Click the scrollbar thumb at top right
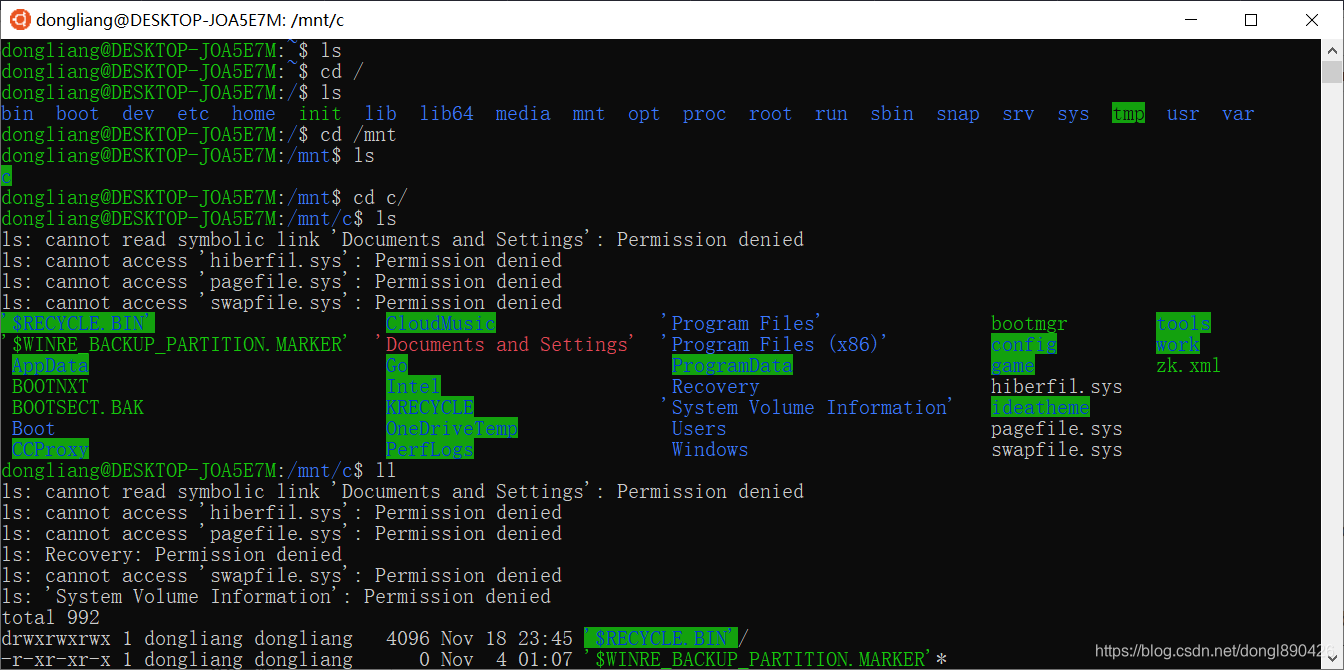1344x670 pixels. (x=1334, y=70)
